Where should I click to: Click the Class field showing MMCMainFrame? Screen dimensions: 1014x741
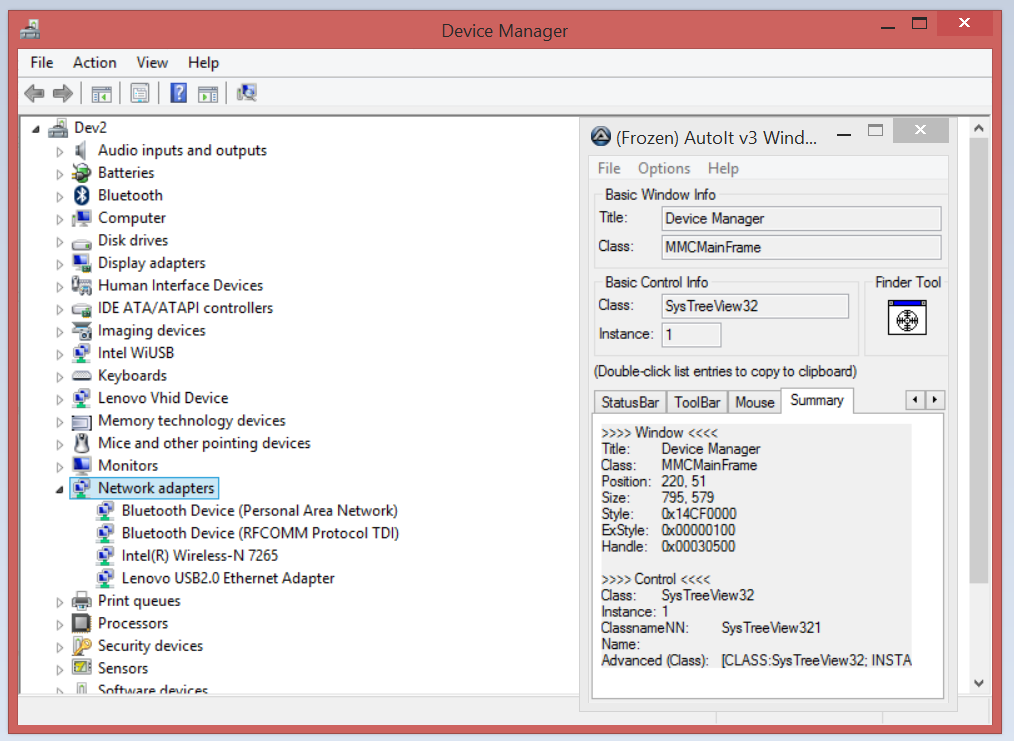tap(801, 247)
